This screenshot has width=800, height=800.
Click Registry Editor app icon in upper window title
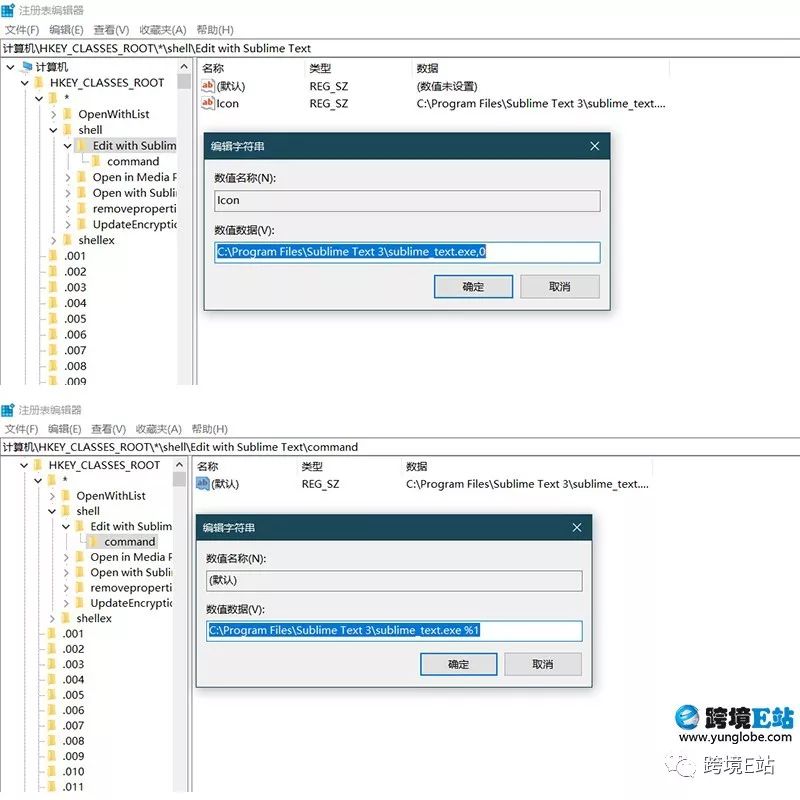[8, 10]
